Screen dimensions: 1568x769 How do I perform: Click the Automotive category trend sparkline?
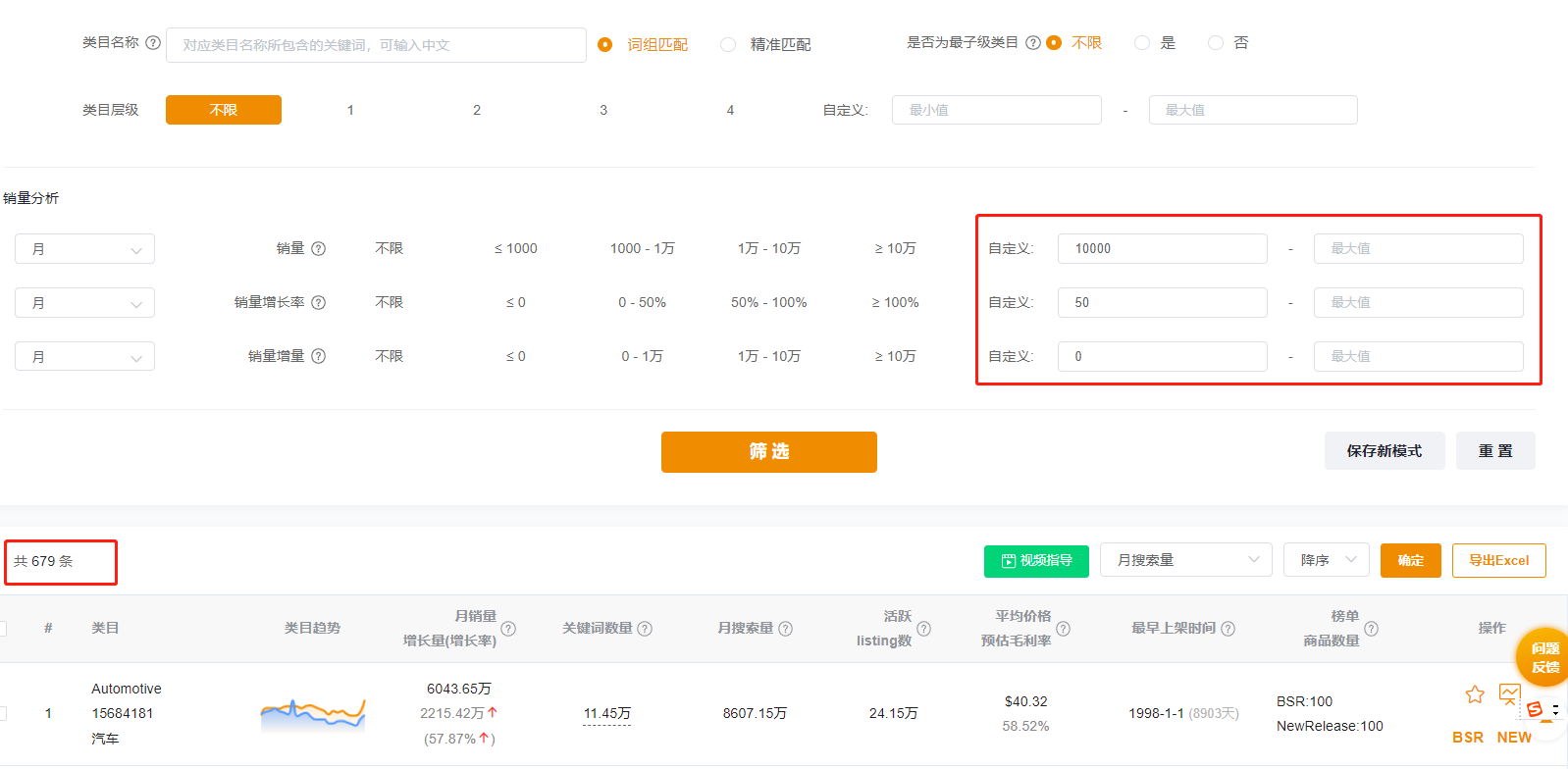(x=312, y=714)
